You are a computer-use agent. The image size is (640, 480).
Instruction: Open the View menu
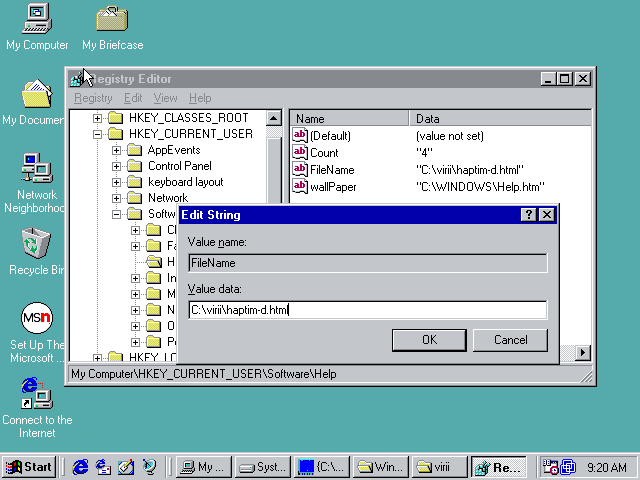tap(165, 98)
